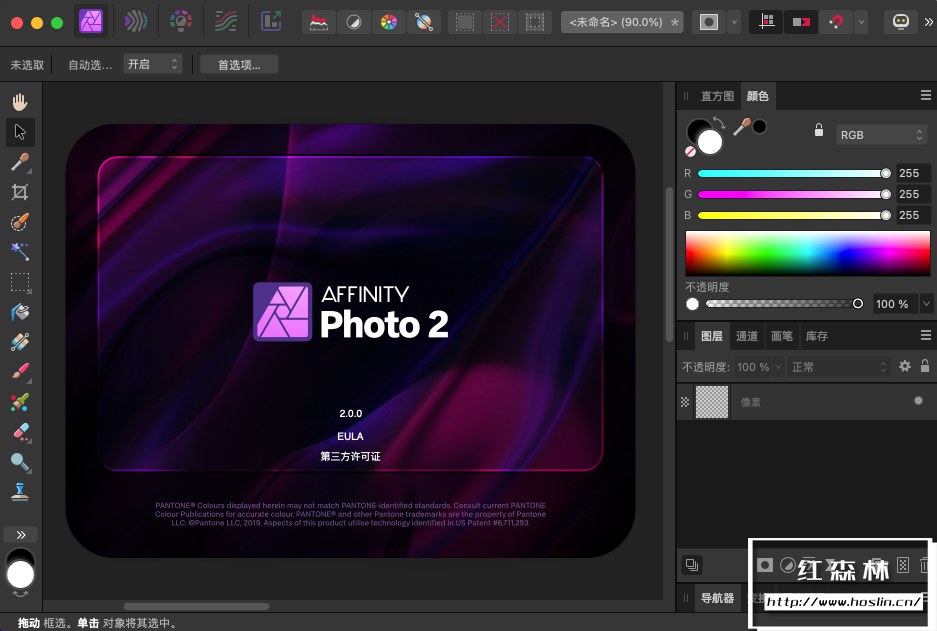Click the G channel slider
The width and height of the screenshot is (937, 631).
795,194
